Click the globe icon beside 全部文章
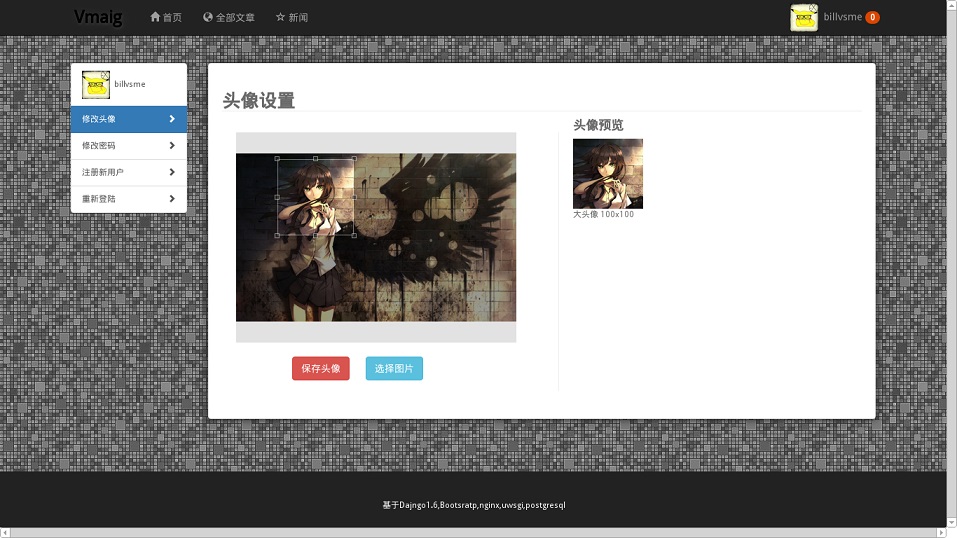Image resolution: width=957 pixels, height=538 pixels. [208, 17]
